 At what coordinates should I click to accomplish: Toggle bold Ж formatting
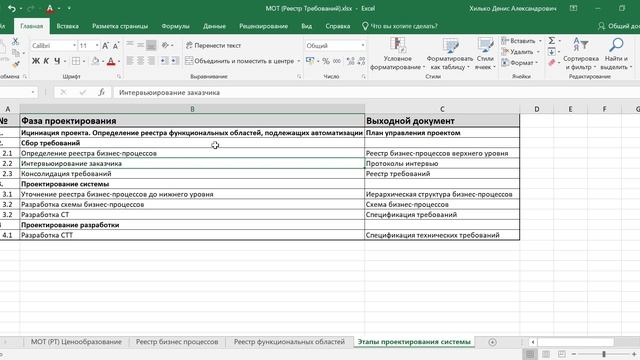pyautogui.click(x=36, y=61)
